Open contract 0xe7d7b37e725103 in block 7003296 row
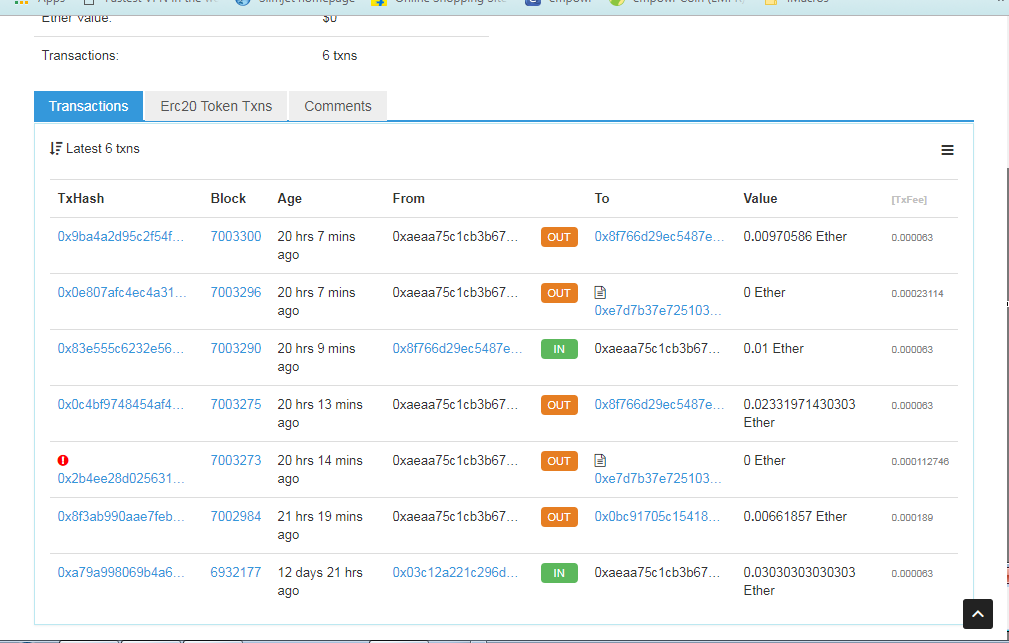Image resolution: width=1009 pixels, height=643 pixels. click(x=658, y=310)
